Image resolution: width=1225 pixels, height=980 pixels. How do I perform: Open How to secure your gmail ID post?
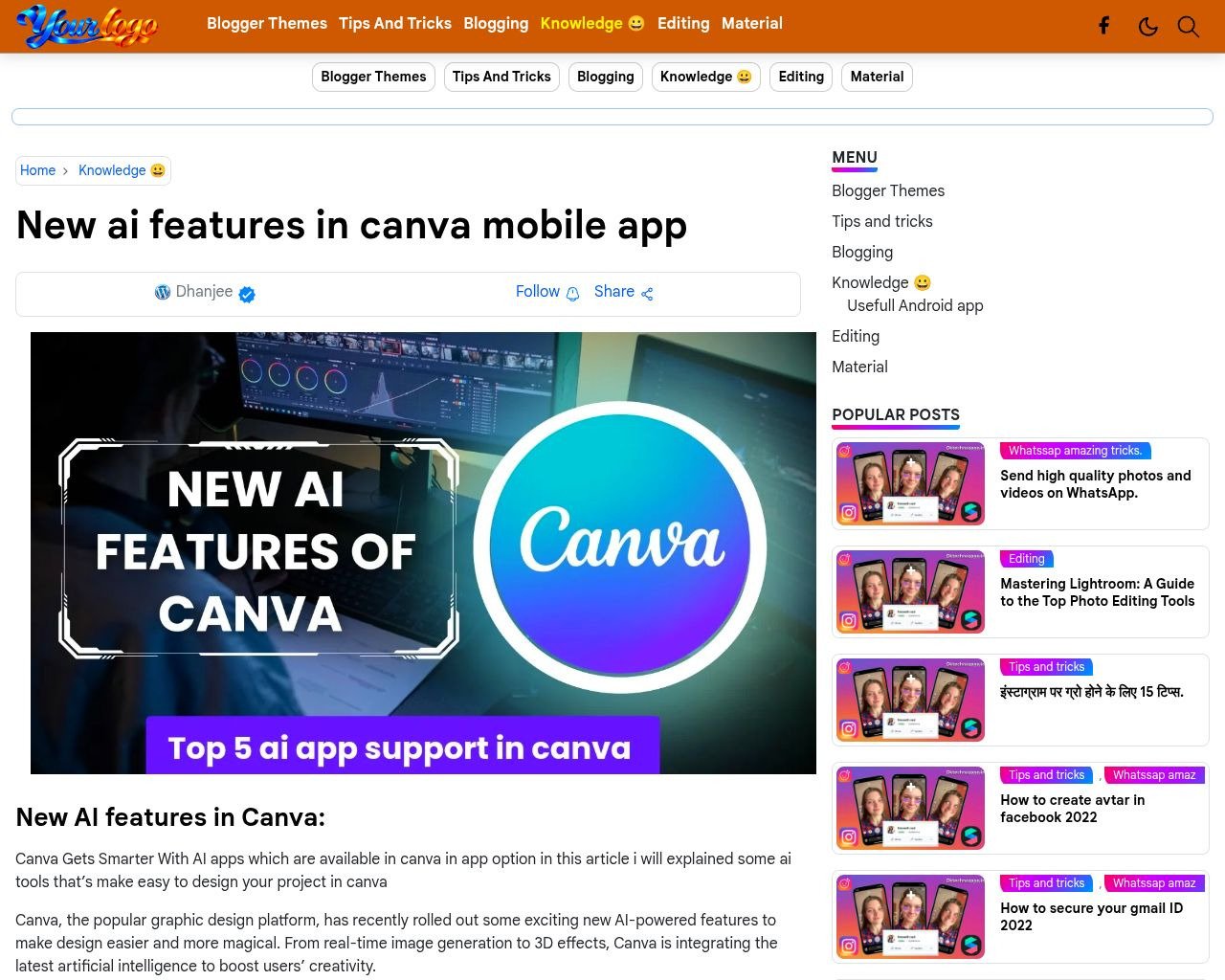point(1092,917)
